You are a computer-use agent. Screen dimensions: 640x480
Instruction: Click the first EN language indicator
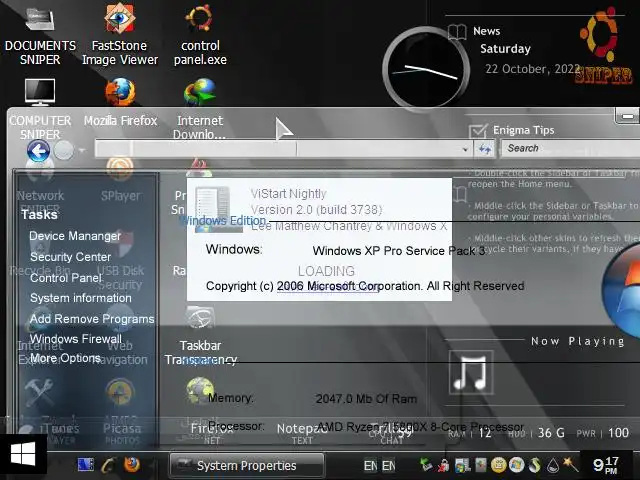click(371, 466)
